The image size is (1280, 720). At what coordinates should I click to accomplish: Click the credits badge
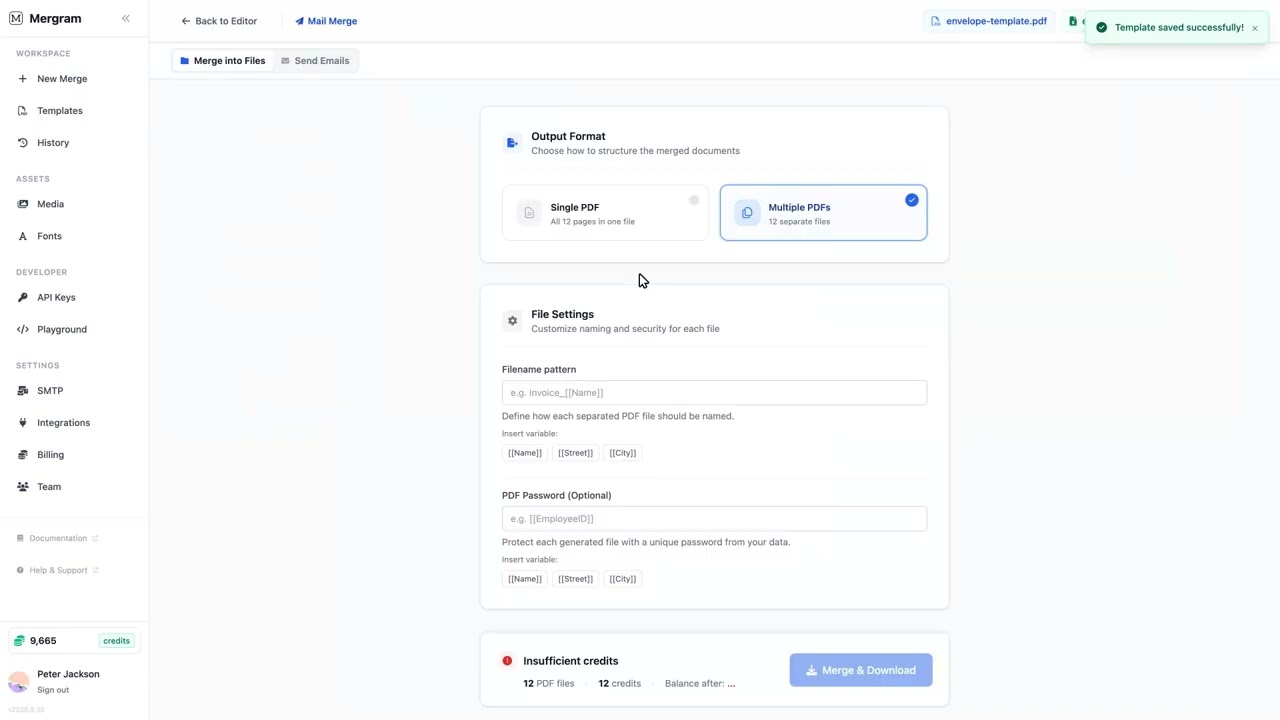click(116, 641)
